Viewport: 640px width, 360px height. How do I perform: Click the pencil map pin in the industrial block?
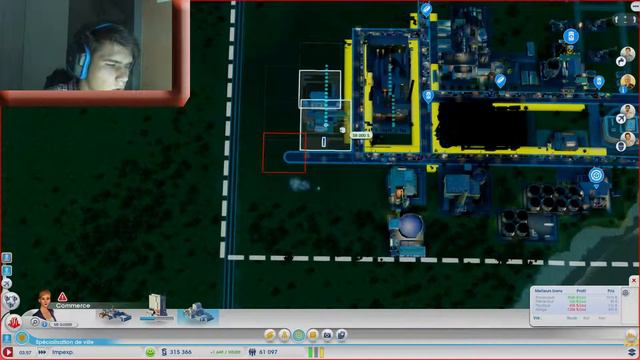(x=500, y=81)
